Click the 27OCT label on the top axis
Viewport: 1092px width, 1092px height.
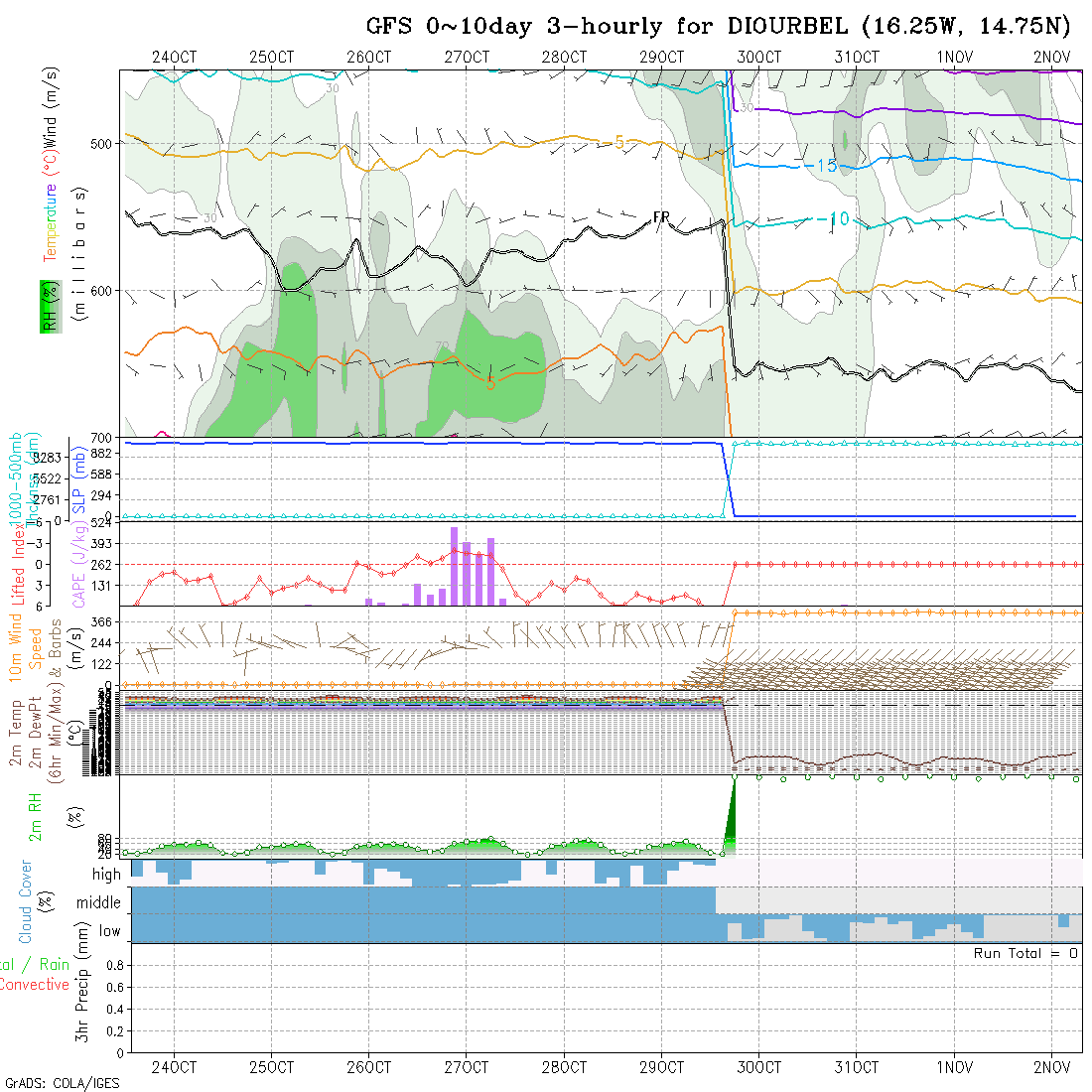tap(466, 58)
